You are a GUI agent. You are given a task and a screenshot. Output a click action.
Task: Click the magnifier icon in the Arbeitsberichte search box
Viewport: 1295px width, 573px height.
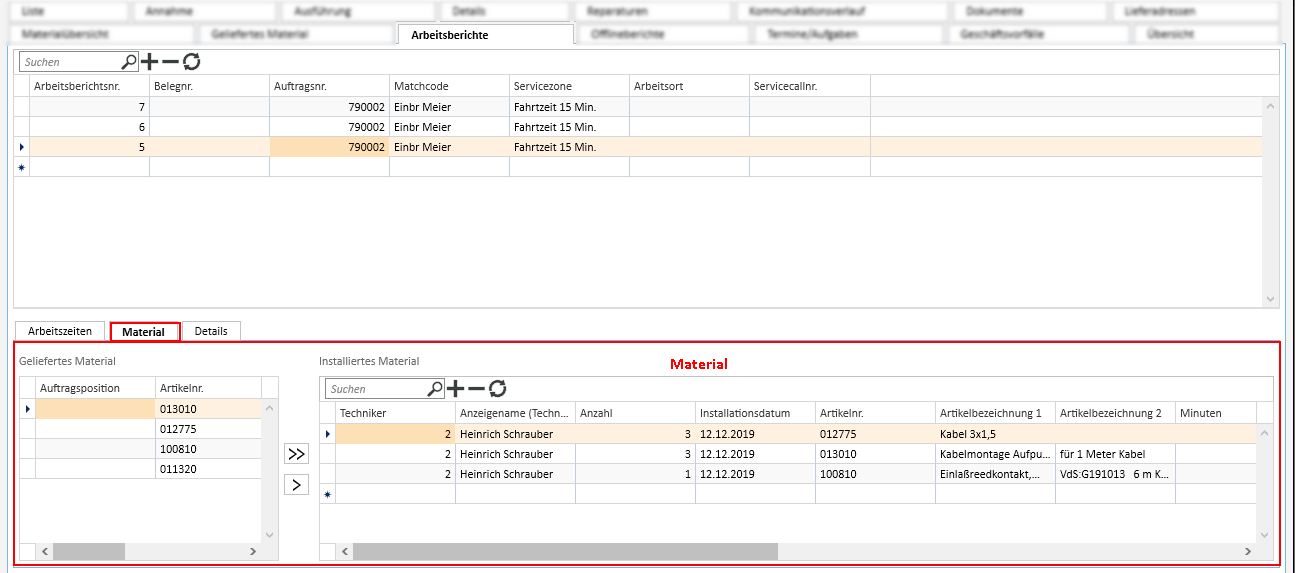129,62
